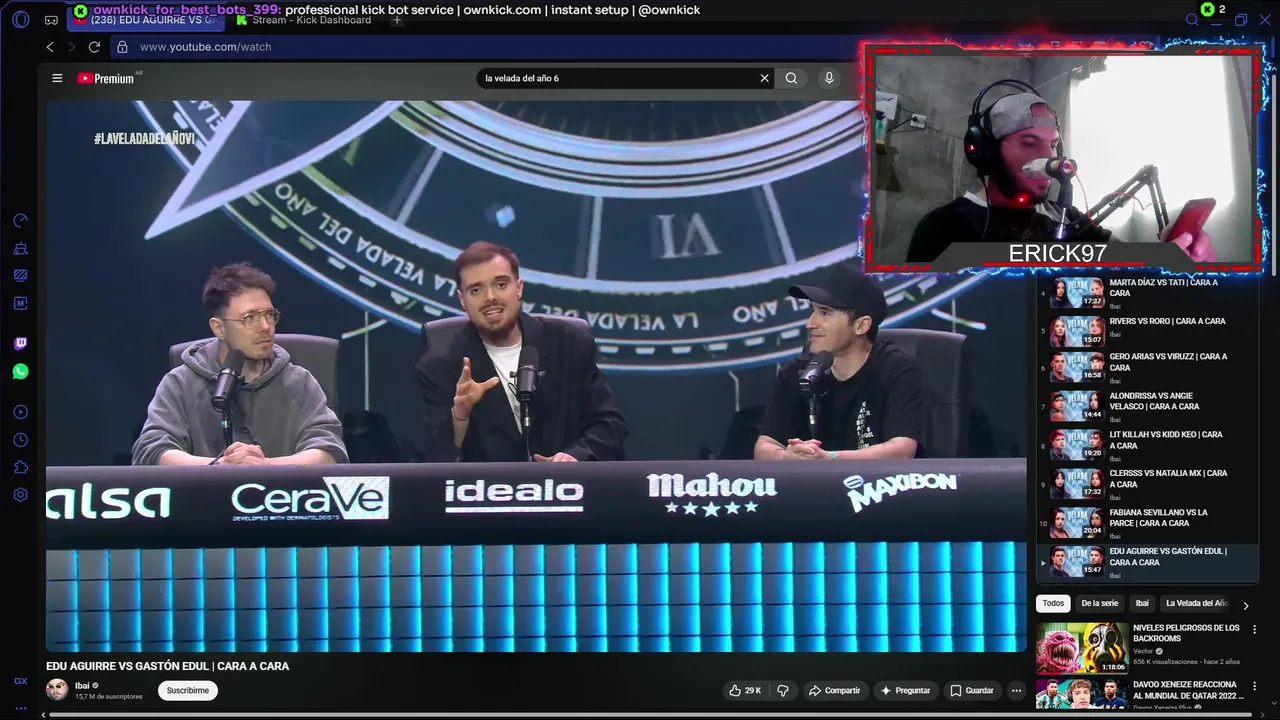Clear the YouTube search box text

tap(765, 78)
